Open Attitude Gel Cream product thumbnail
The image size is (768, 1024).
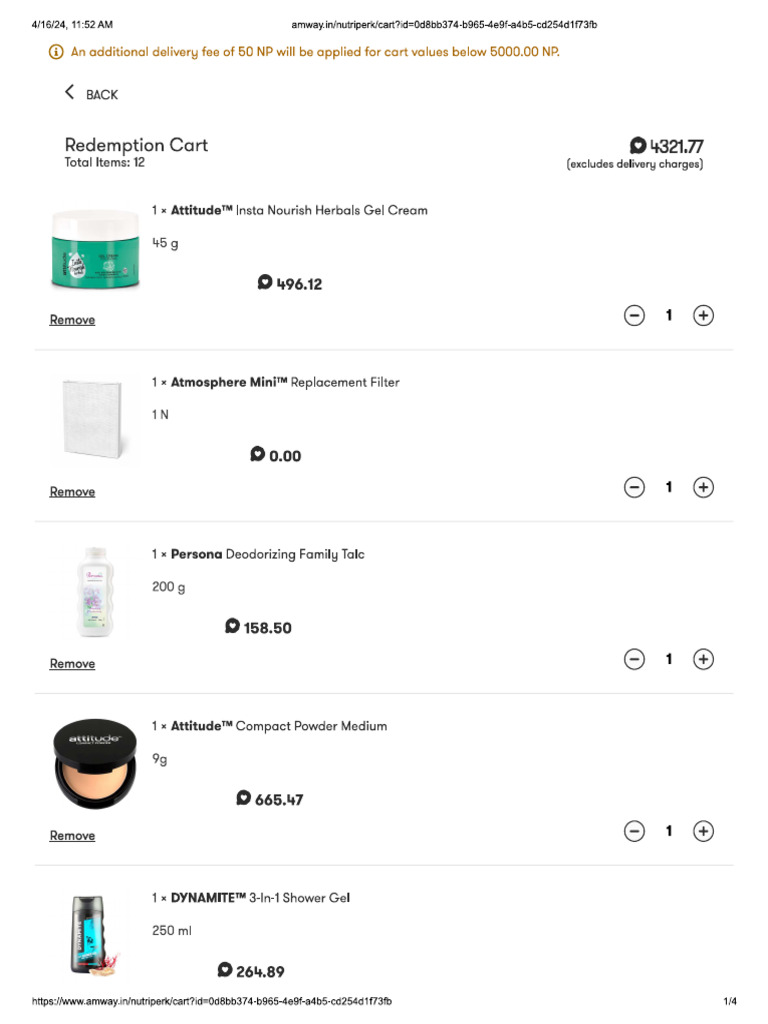click(95, 250)
